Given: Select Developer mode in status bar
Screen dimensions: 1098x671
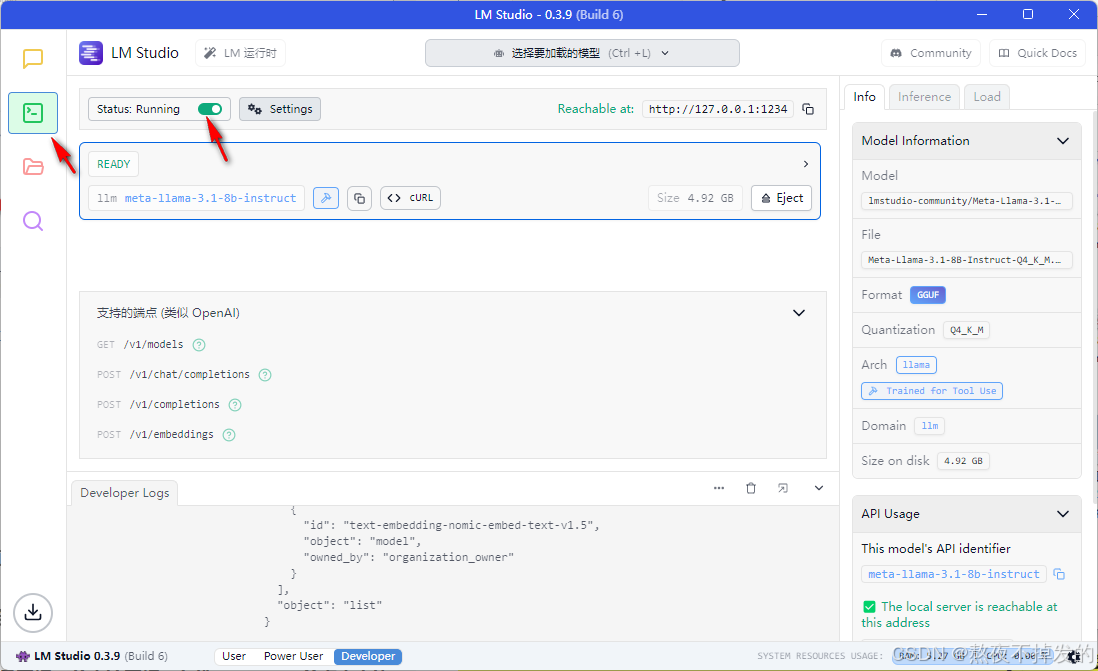Looking at the screenshot, I should tap(368, 656).
